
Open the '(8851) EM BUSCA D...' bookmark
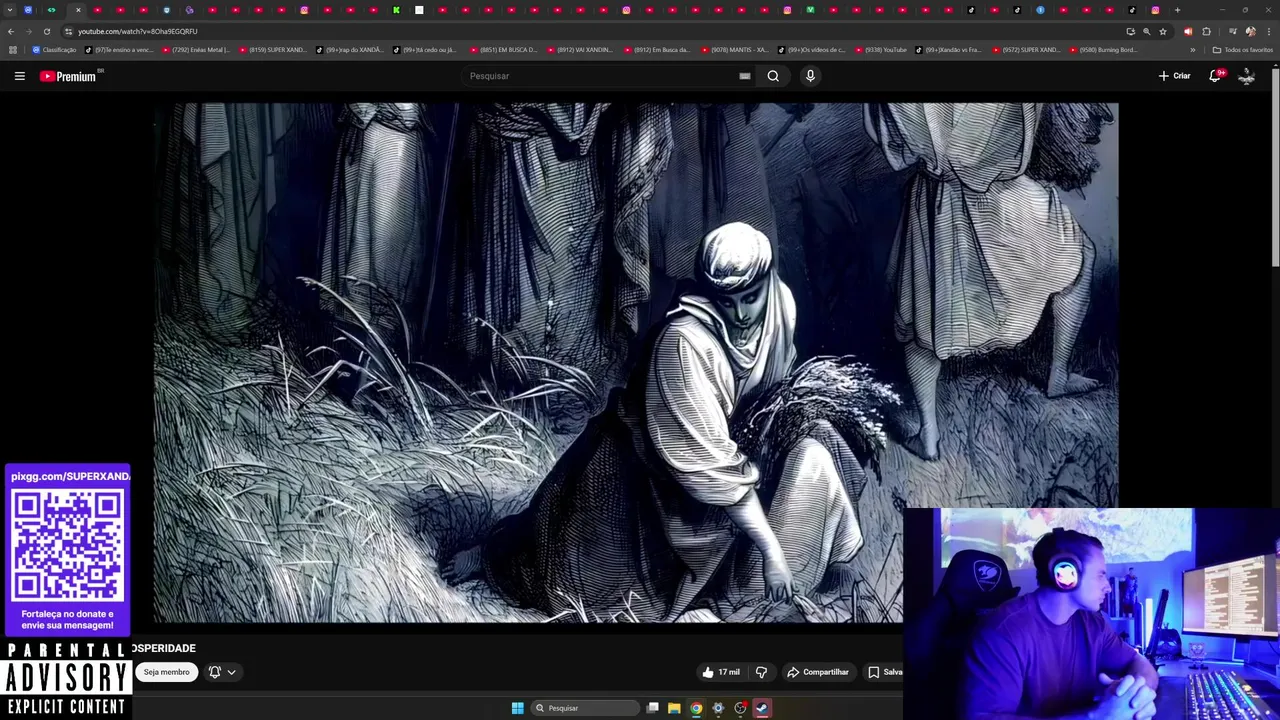coord(503,50)
